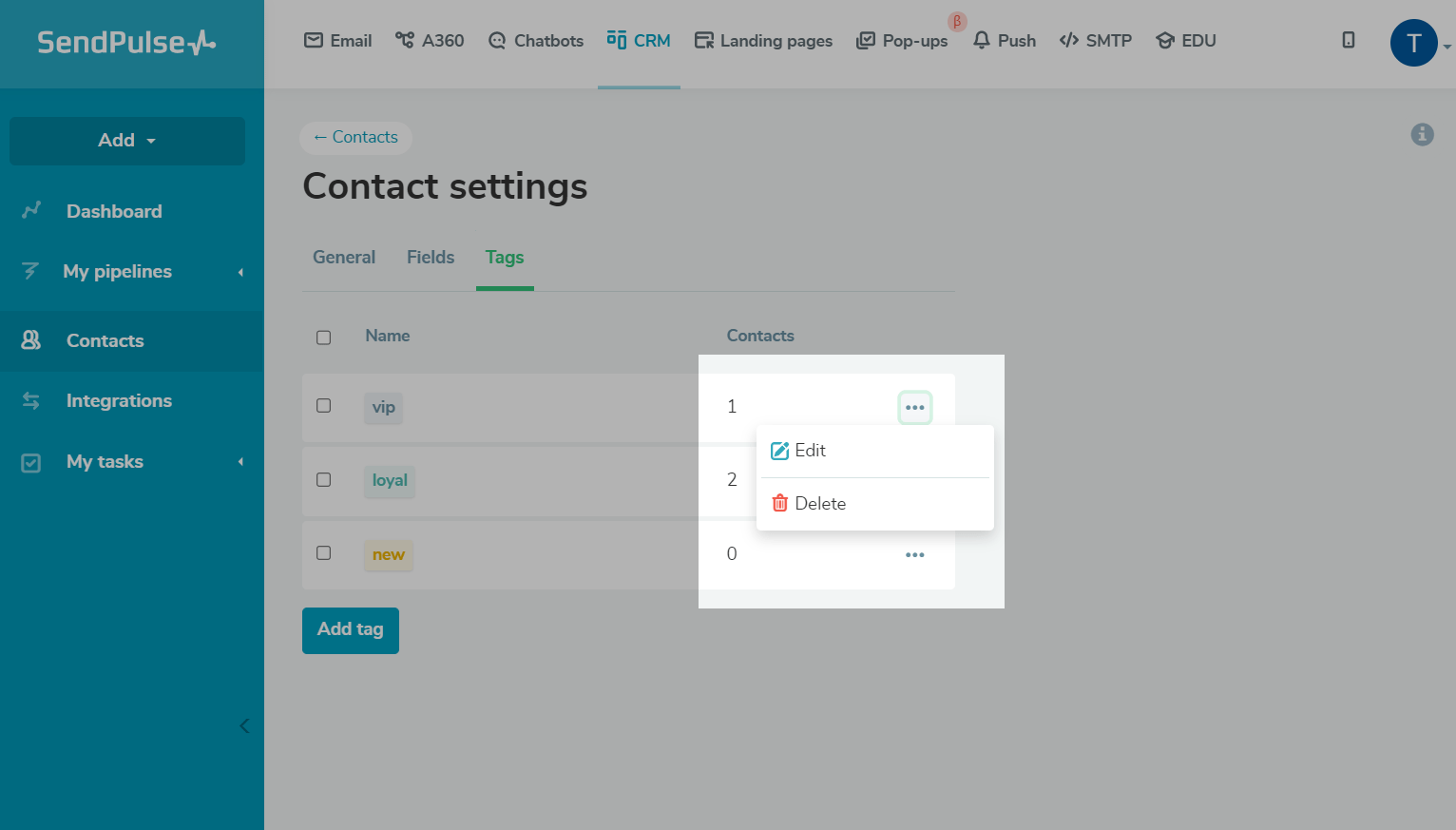Click the yellow new tag label

(x=388, y=555)
